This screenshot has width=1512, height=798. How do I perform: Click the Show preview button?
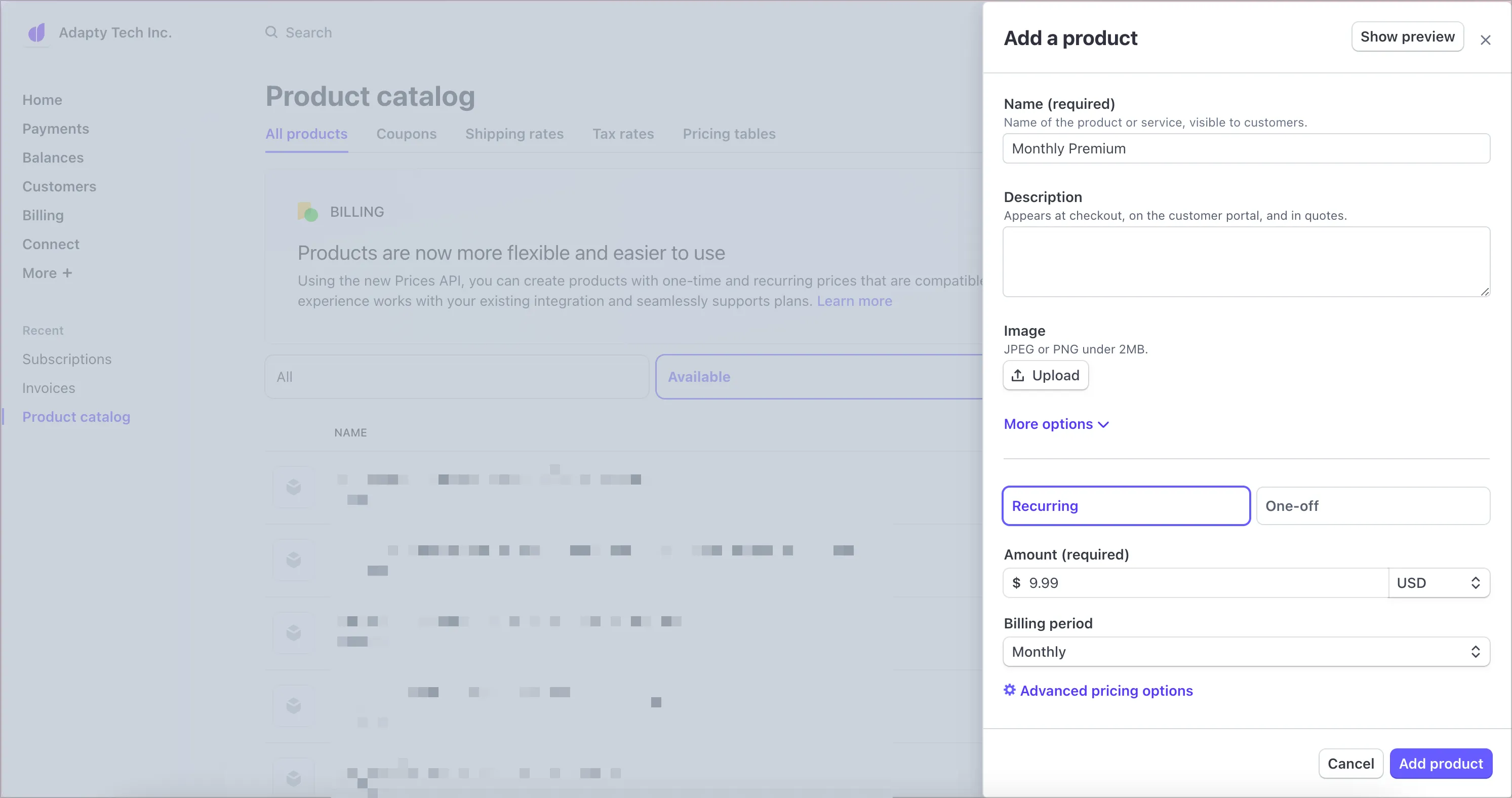tap(1407, 37)
